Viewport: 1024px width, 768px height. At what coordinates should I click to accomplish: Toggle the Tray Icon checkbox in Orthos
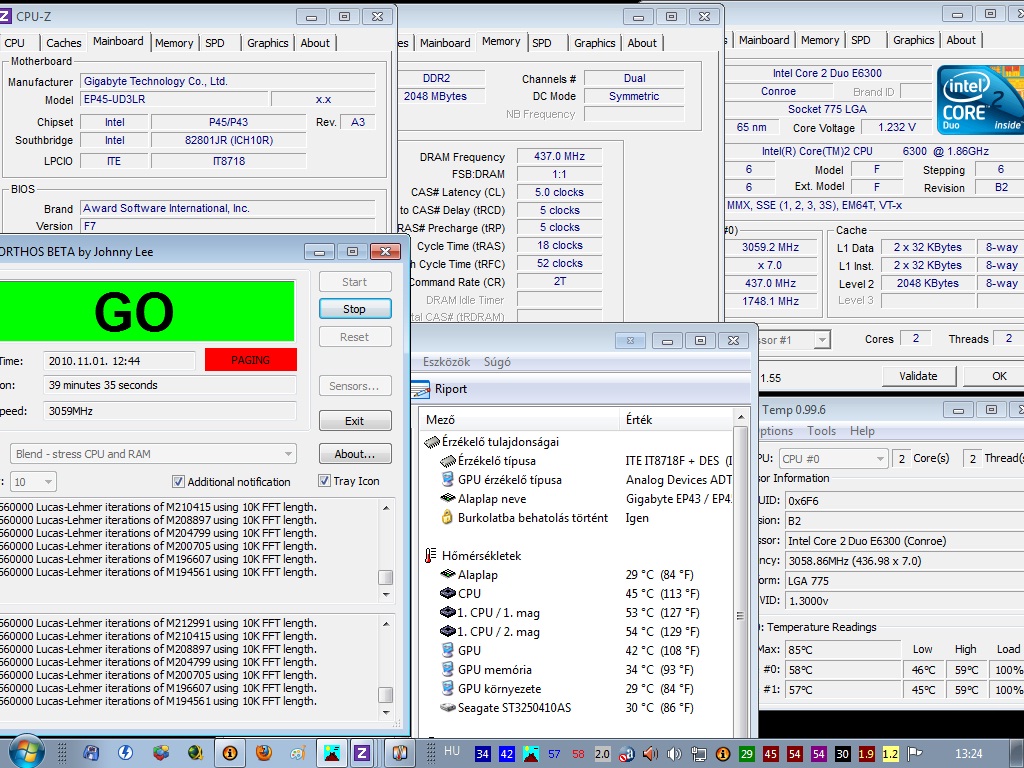pyautogui.click(x=324, y=481)
